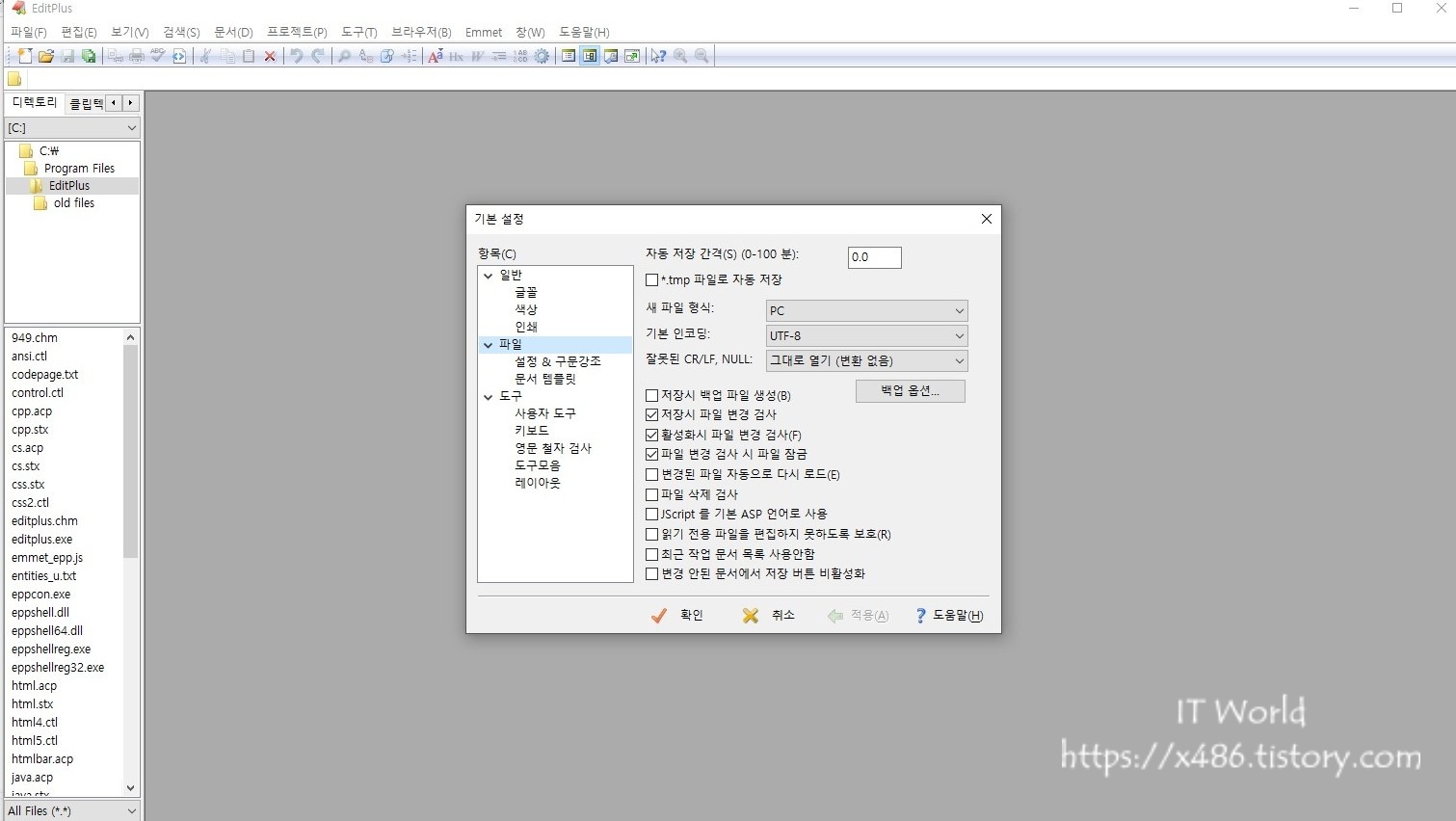
Task: Uncheck 활성화시 파일 변경 검사
Action: (652, 435)
